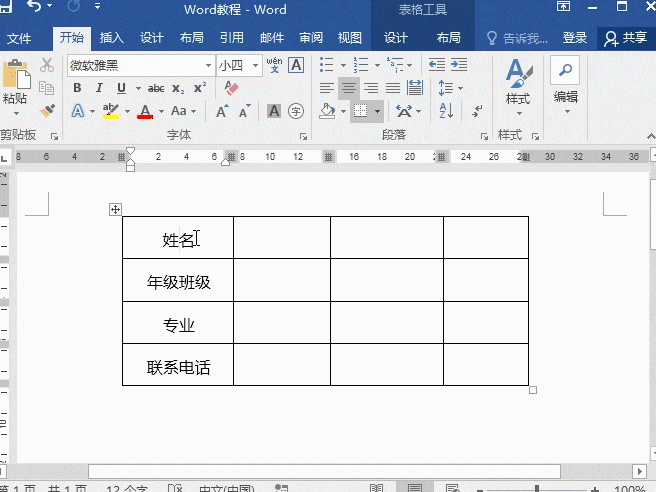Open the 文件 file tab

pos(19,38)
